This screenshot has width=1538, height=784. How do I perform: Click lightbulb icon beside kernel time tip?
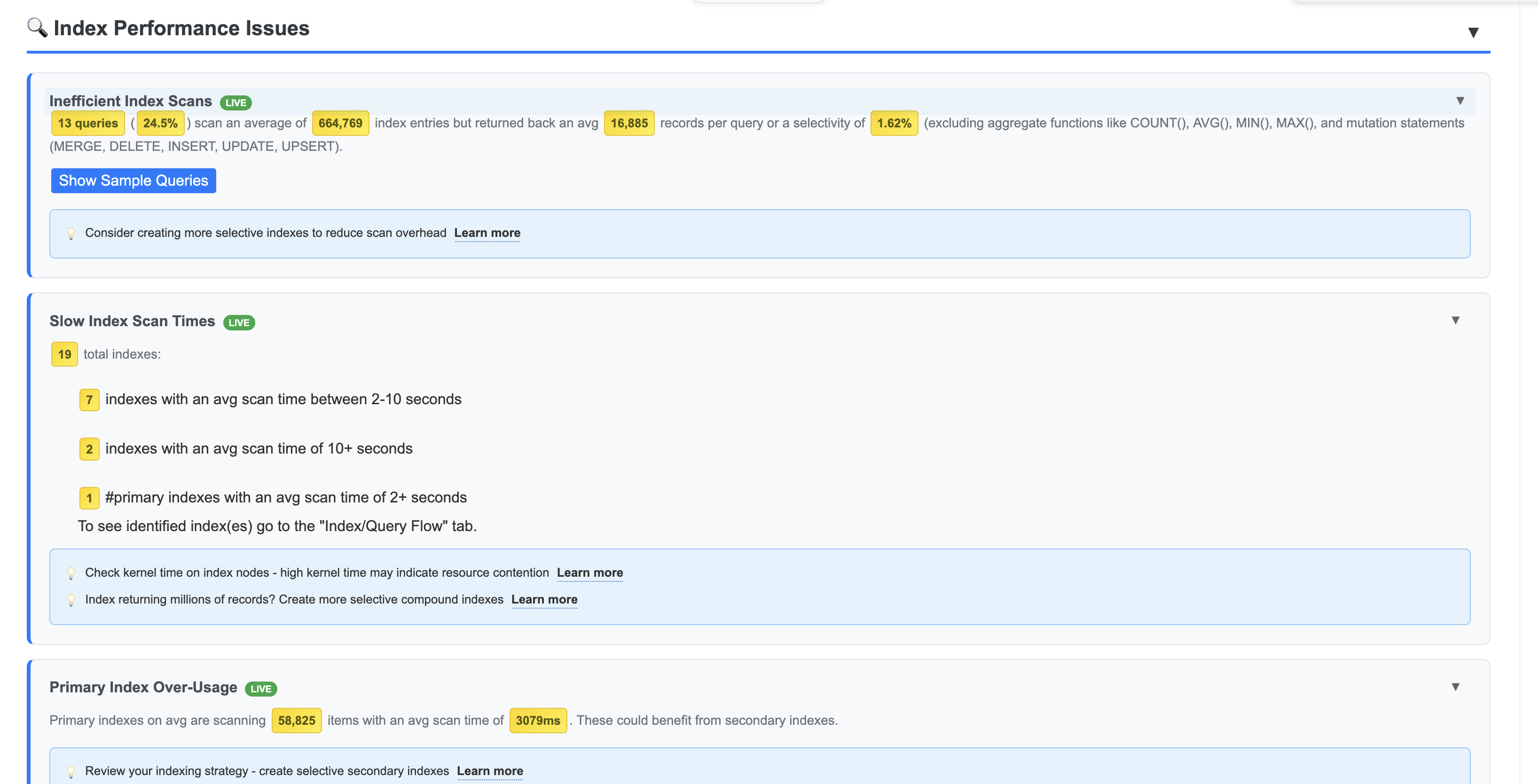71,573
